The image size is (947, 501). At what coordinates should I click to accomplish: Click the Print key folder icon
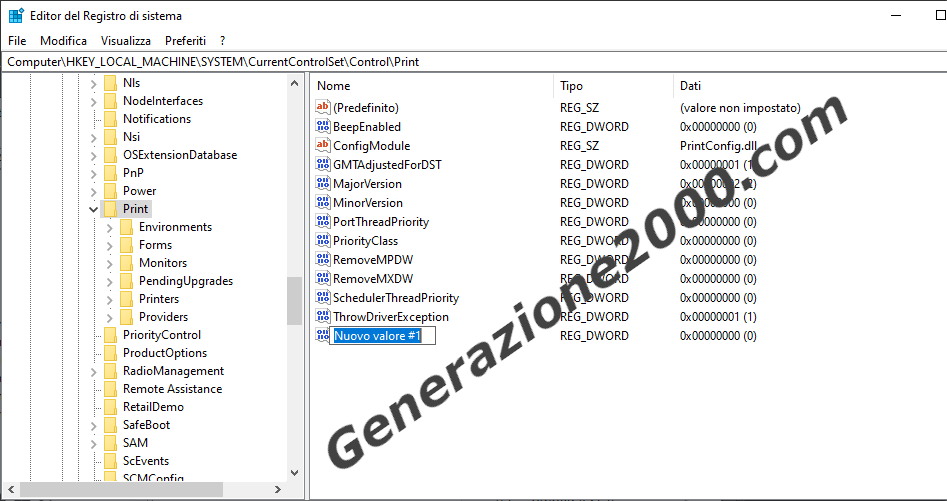(x=110, y=208)
